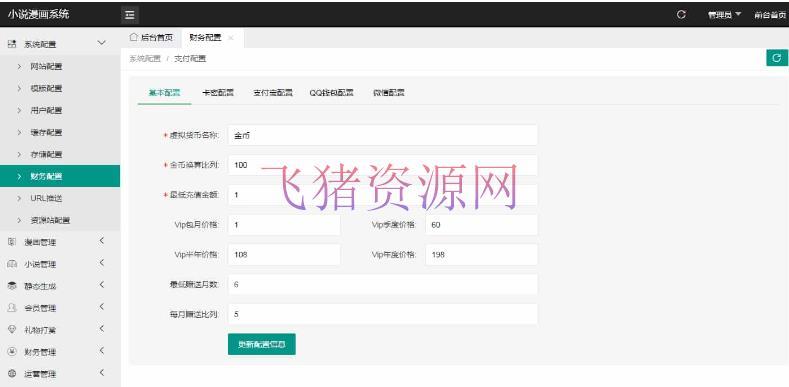Focus the Vip半年价格 input field
Image resolution: width=789 pixels, height=387 pixels.
284,255
